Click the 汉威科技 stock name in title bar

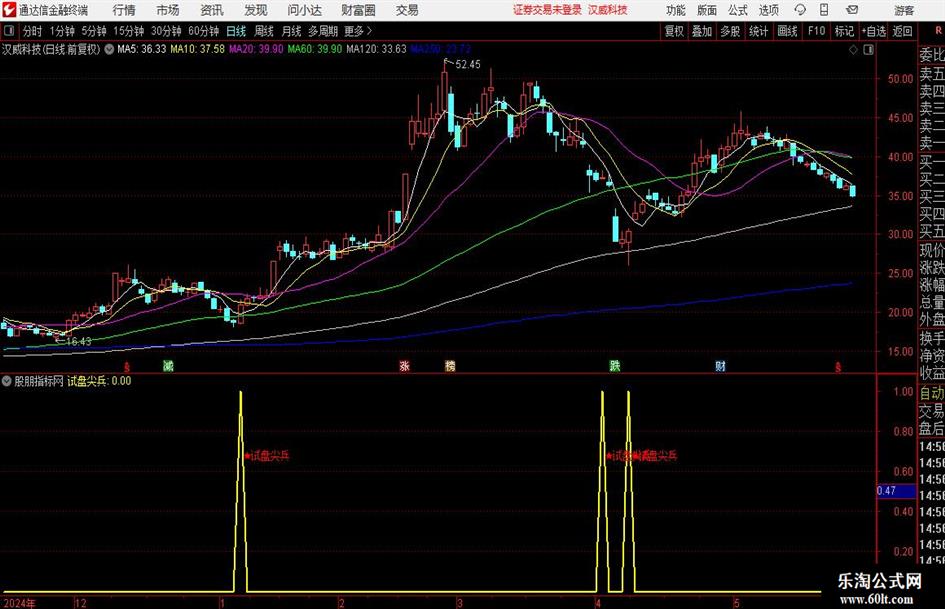click(x=608, y=10)
